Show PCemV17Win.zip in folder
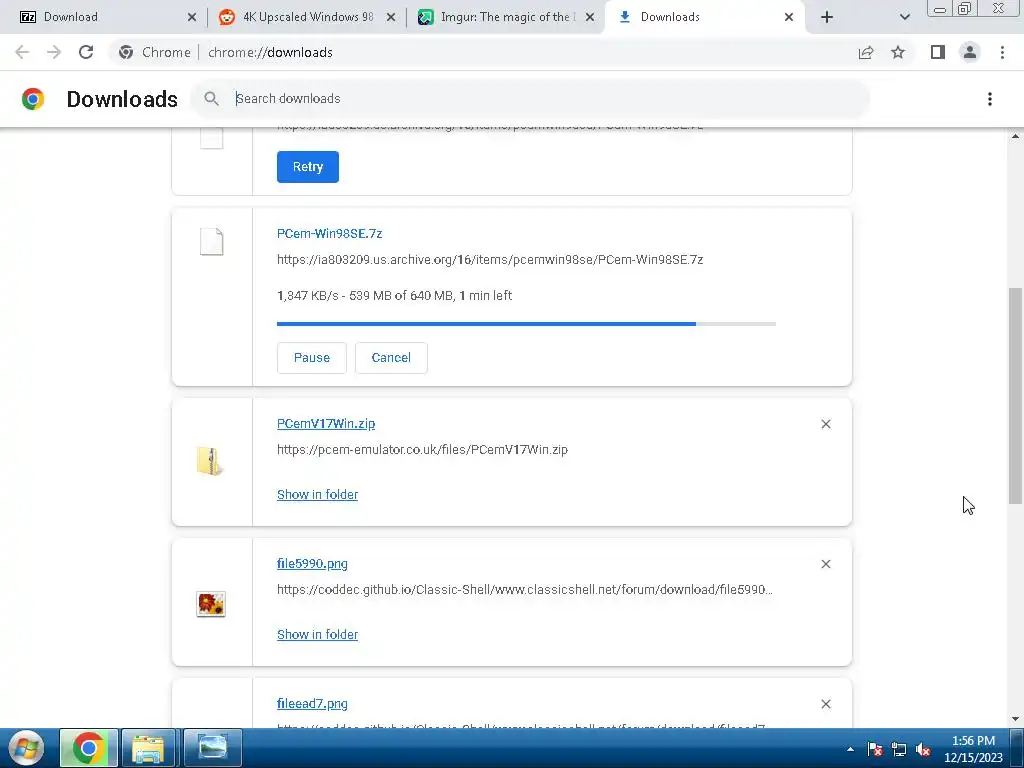Screen dimensions: 1024x768 pyautogui.click(x=317, y=494)
